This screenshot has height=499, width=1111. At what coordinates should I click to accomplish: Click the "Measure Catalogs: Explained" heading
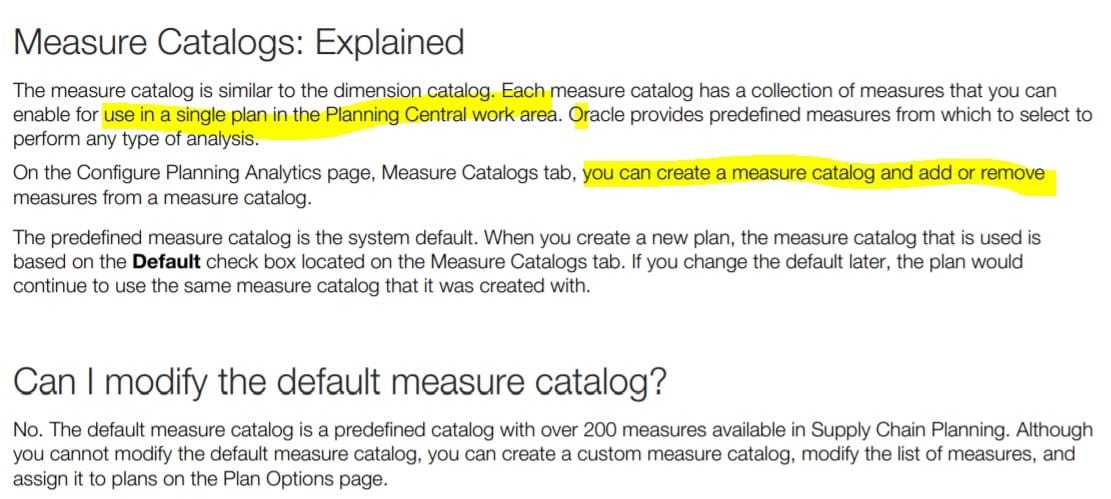coord(239,42)
